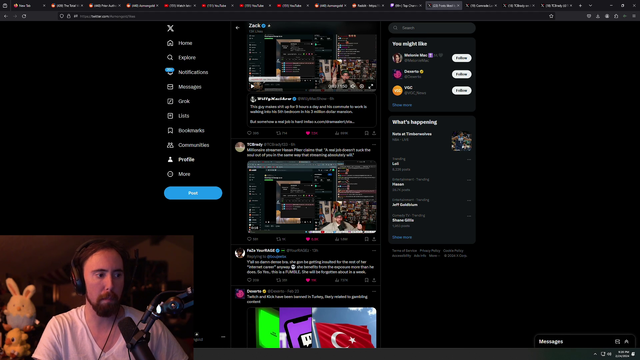Expand the top video to fullscreen

[x=371, y=86]
